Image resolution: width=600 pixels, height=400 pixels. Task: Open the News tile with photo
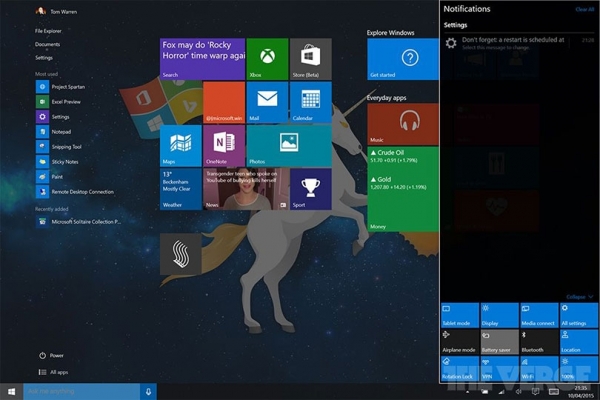246,189
